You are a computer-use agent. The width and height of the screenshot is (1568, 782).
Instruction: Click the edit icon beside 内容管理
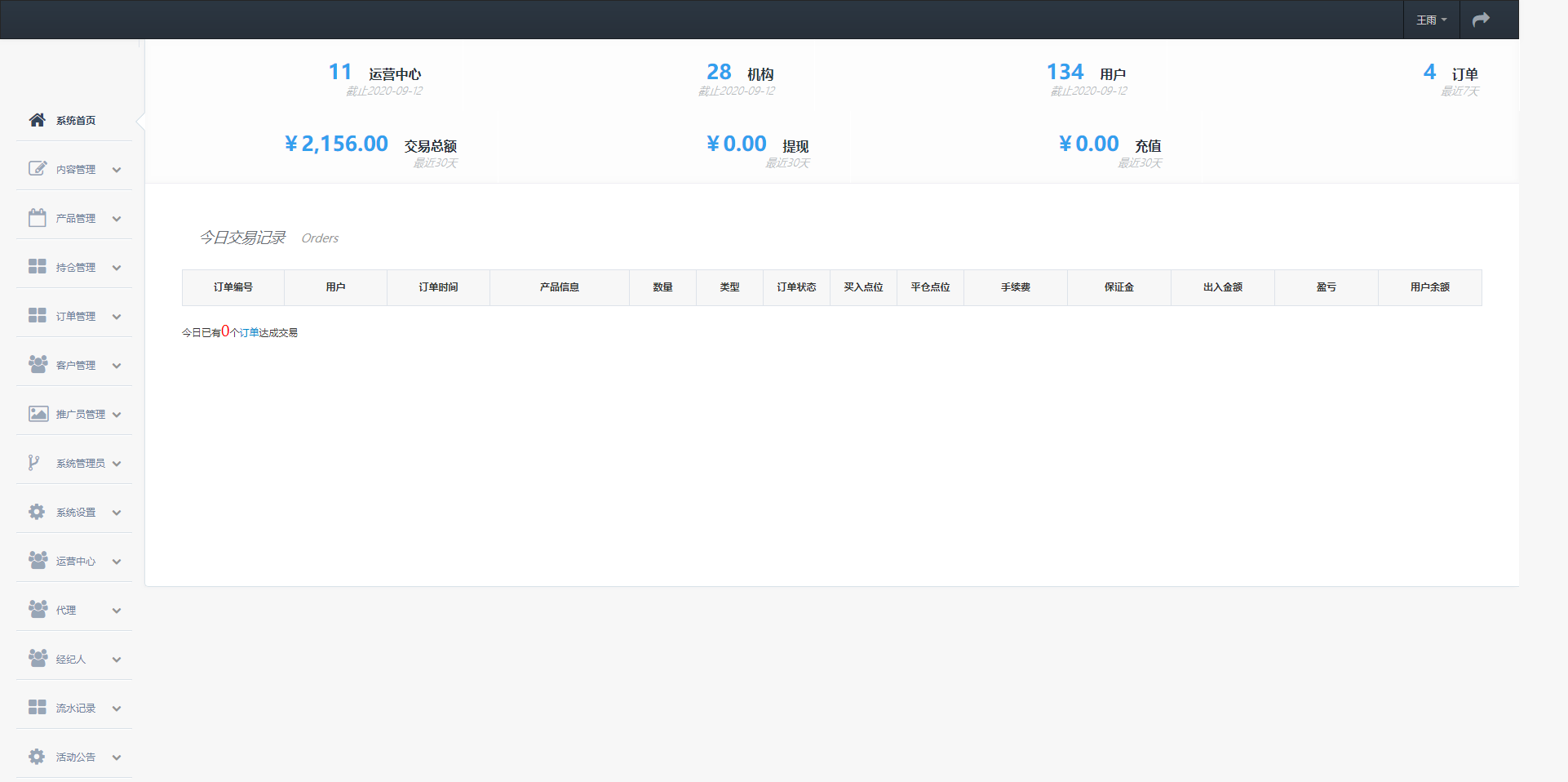click(38, 168)
